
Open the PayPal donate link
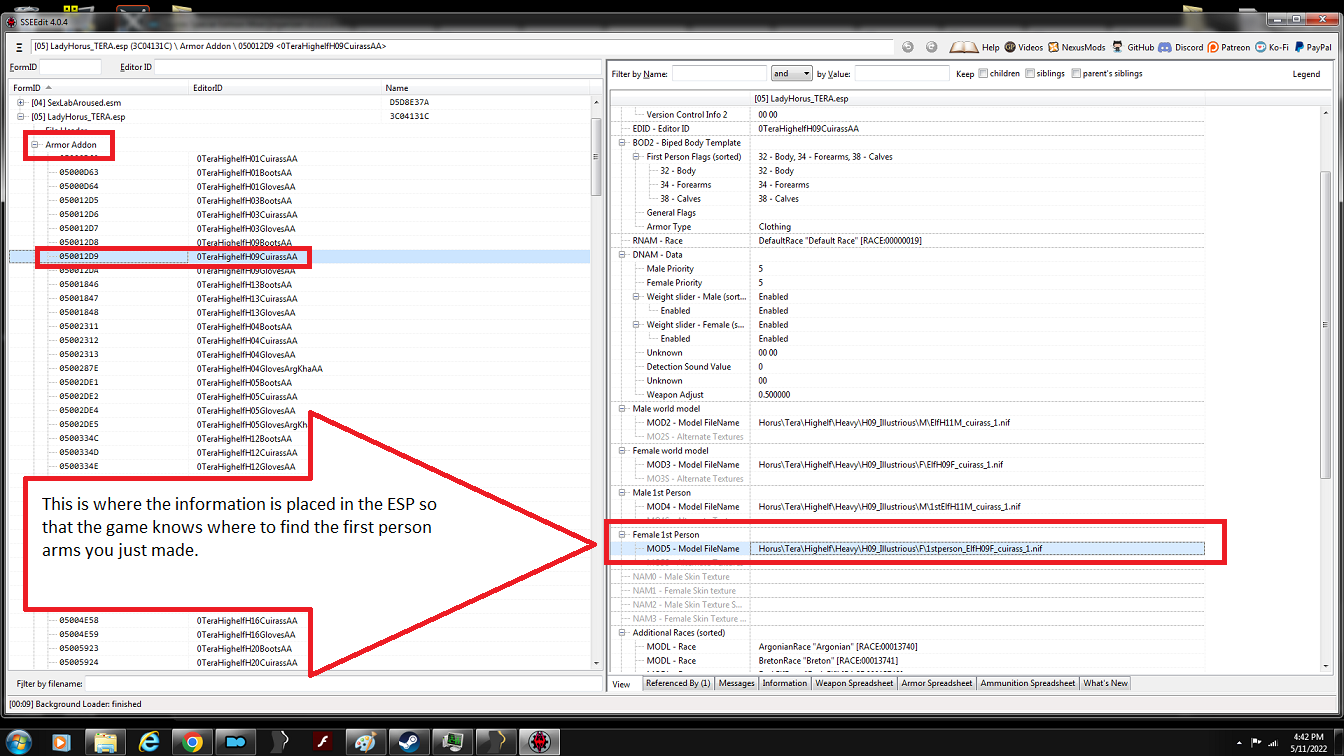coord(1313,47)
